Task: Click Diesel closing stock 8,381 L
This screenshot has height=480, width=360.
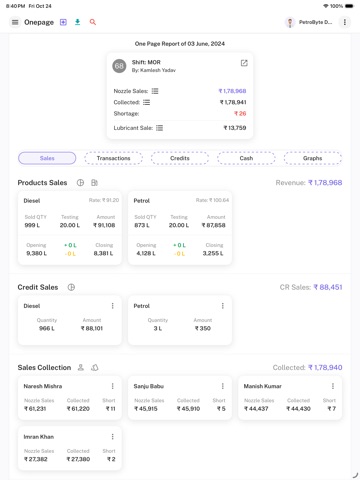Action: pyautogui.click(x=103, y=253)
